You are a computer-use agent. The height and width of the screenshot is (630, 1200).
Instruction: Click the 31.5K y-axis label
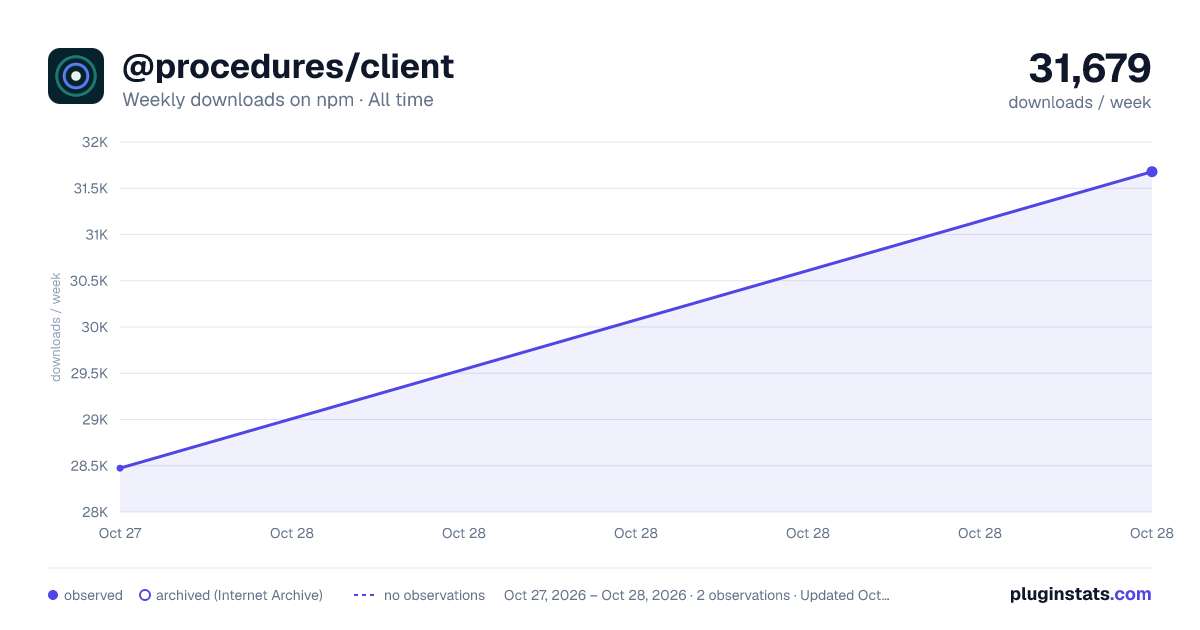tap(89, 188)
